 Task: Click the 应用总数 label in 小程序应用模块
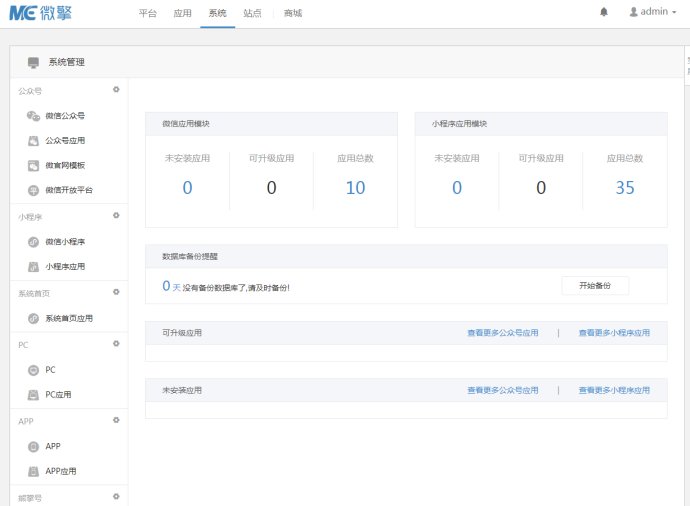[x=625, y=158]
